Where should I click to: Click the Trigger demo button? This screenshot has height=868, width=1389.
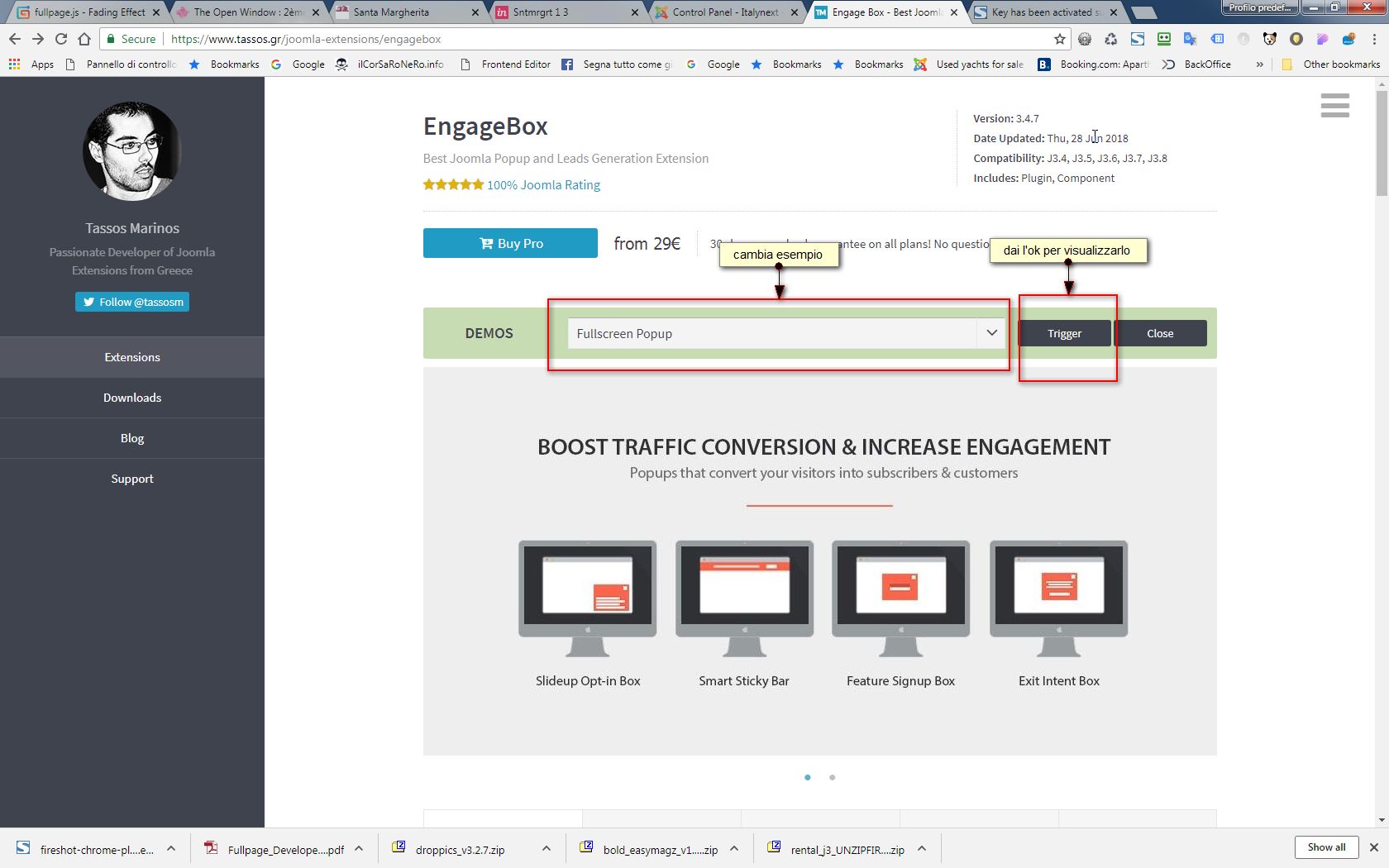(1064, 333)
